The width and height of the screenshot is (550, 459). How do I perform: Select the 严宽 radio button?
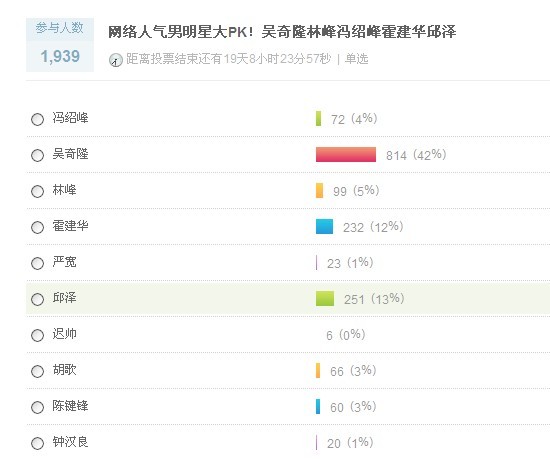point(37,263)
